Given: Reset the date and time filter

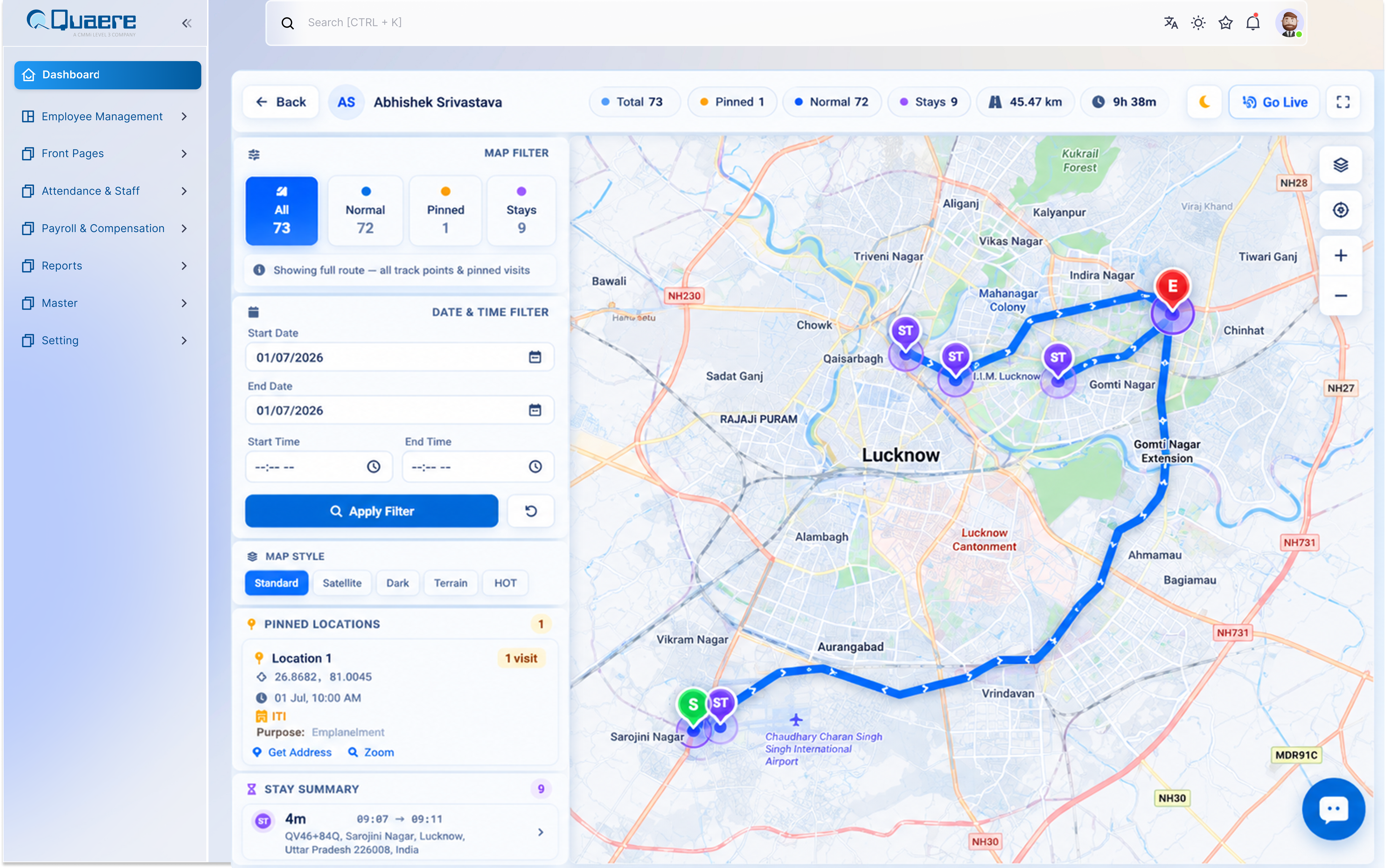Looking at the screenshot, I should pyautogui.click(x=531, y=511).
